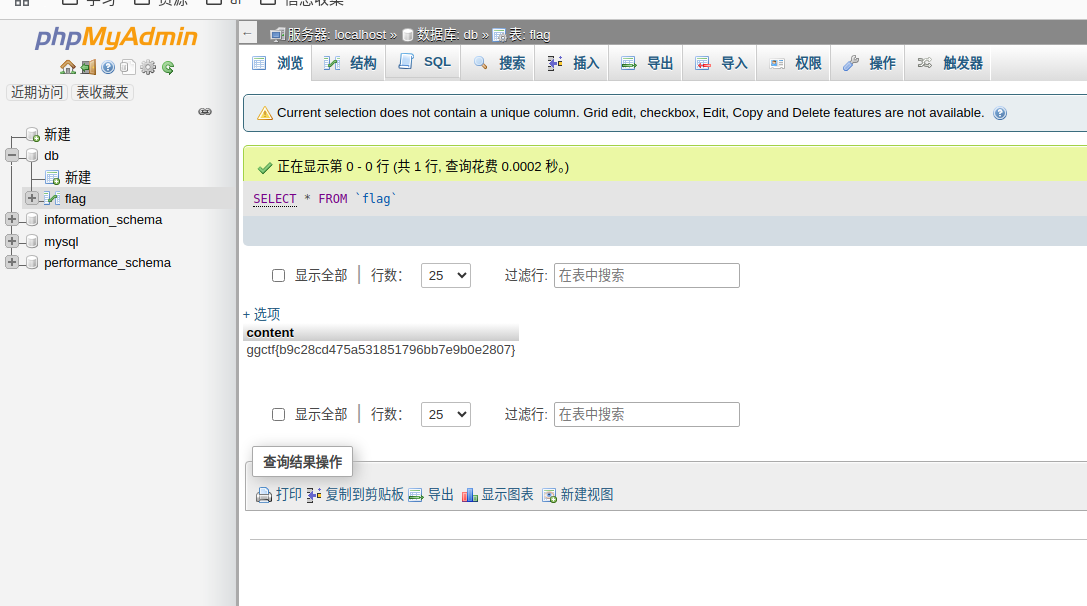Click the display chart icon
Image resolution: width=1087 pixels, height=606 pixels.
point(469,495)
